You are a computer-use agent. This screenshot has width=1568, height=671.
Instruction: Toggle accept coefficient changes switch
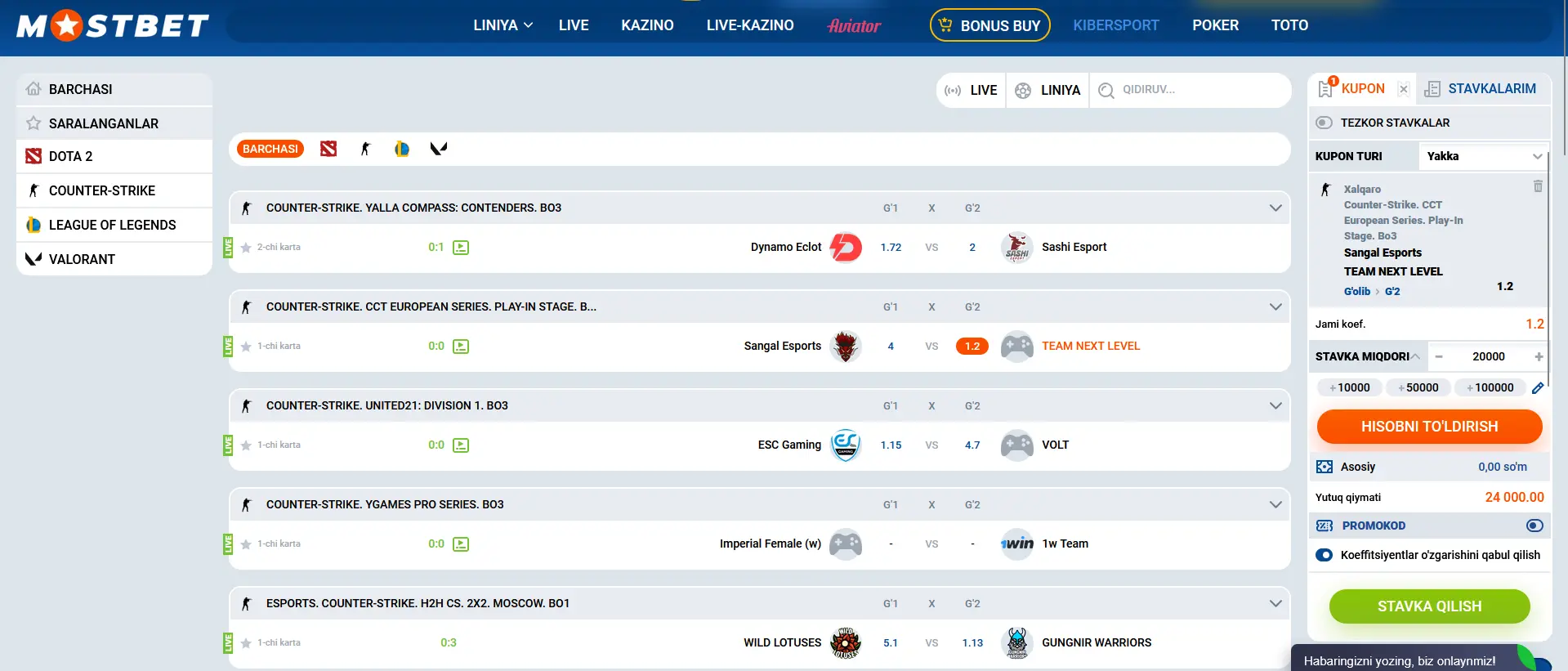pyautogui.click(x=1324, y=555)
